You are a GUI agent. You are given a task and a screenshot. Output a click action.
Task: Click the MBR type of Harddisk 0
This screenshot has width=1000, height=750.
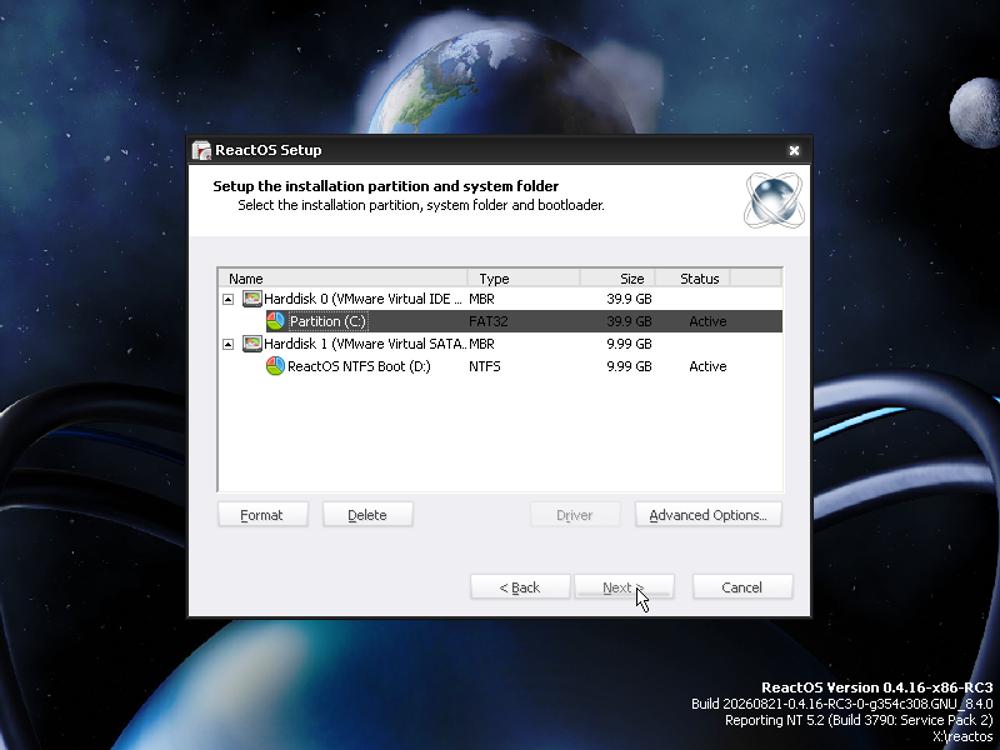tap(482, 299)
